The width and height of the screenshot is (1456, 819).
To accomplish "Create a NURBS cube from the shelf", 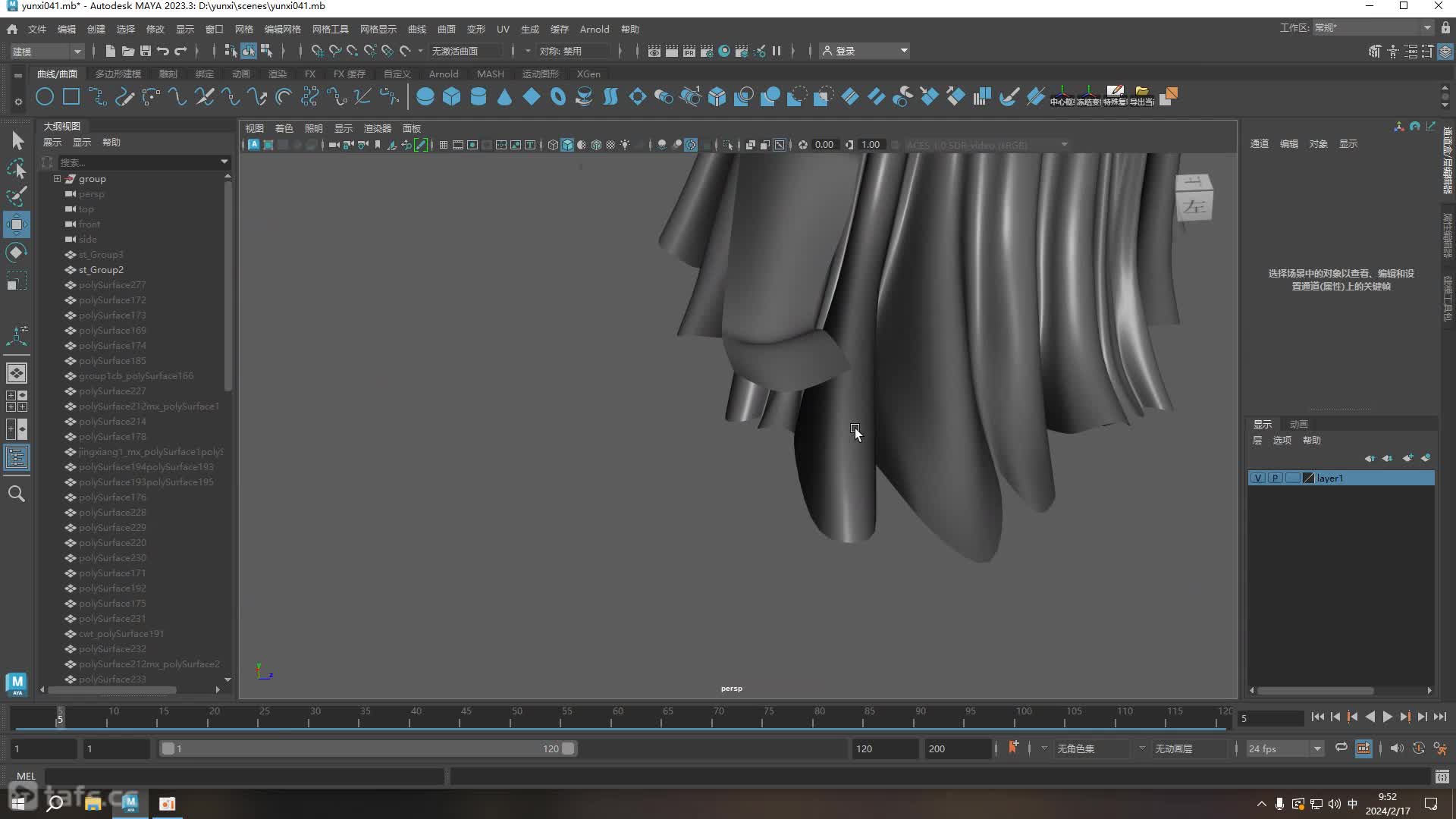I will 452,97.
